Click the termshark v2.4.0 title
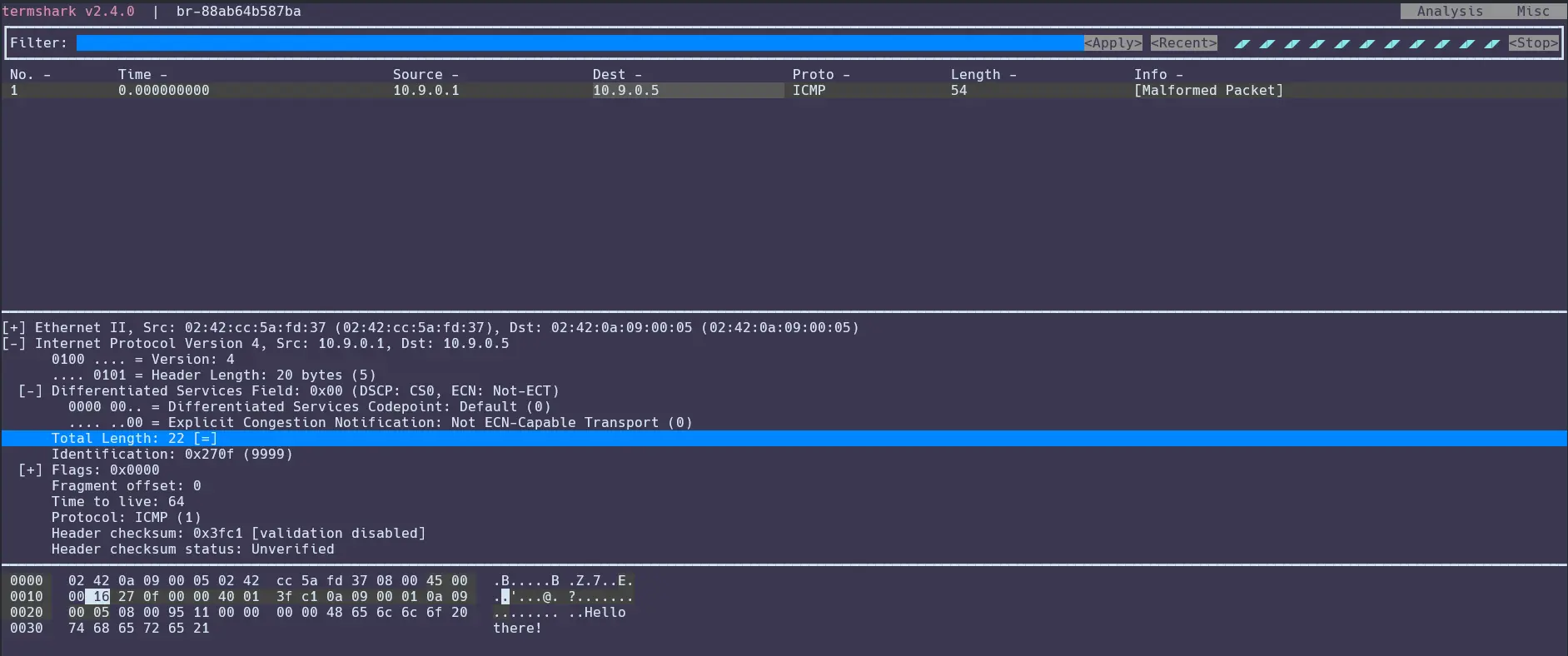1568x656 pixels. (67, 12)
